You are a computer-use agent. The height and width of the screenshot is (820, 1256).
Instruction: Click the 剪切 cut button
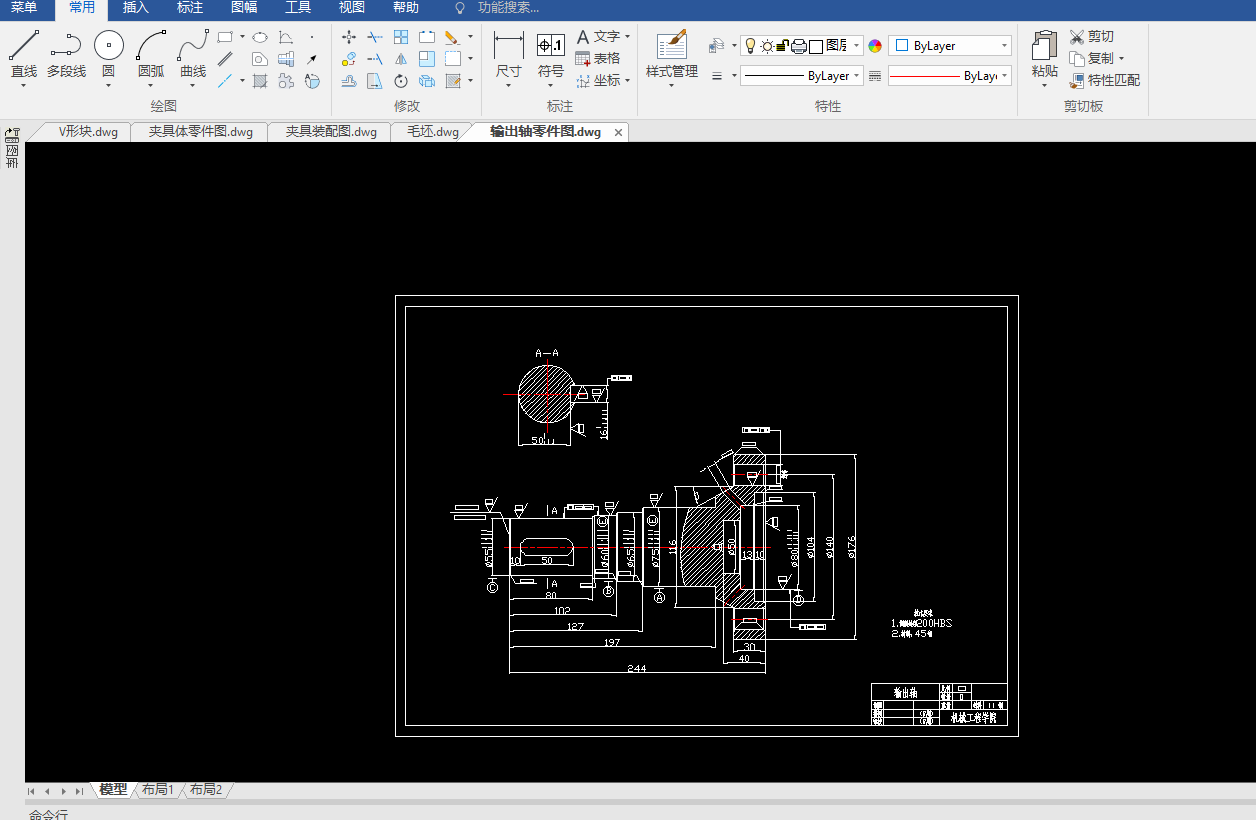click(1092, 37)
